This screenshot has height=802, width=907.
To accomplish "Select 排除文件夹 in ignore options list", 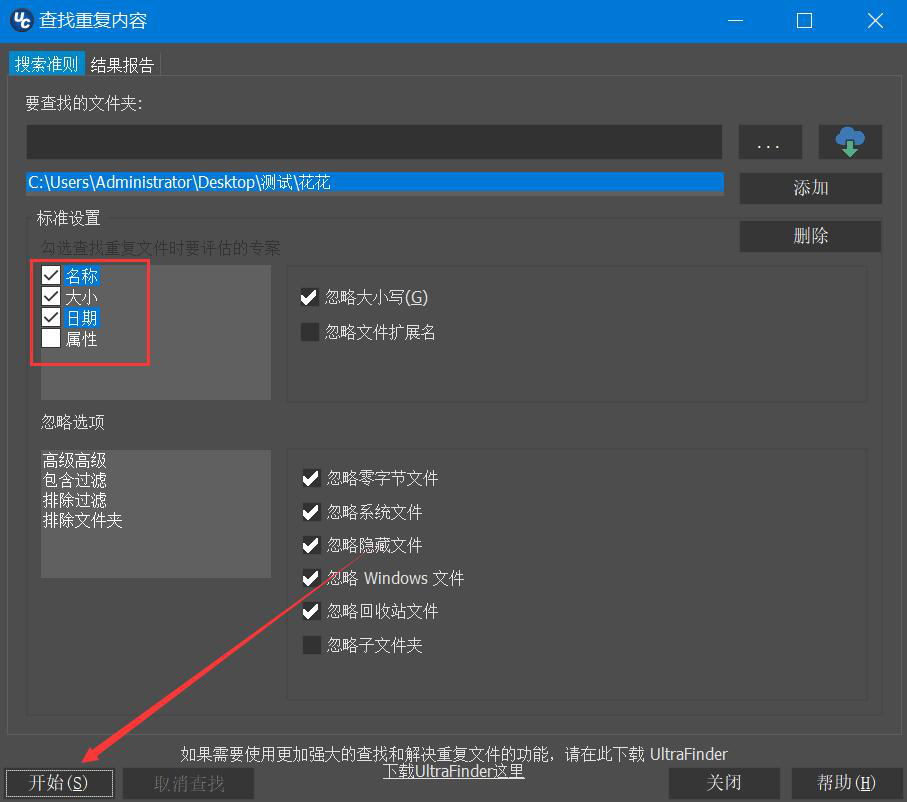I will [82, 520].
